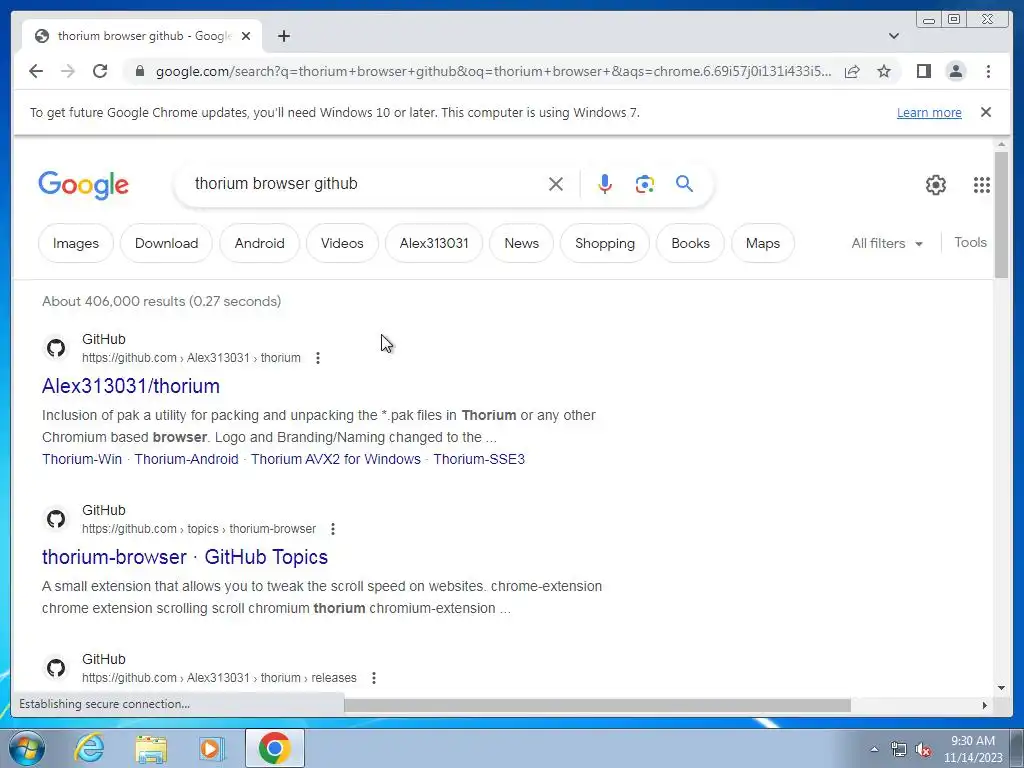Image resolution: width=1024 pixels, height=768 pixels.
Task: Click the search query input field
Action: (366, 184)
